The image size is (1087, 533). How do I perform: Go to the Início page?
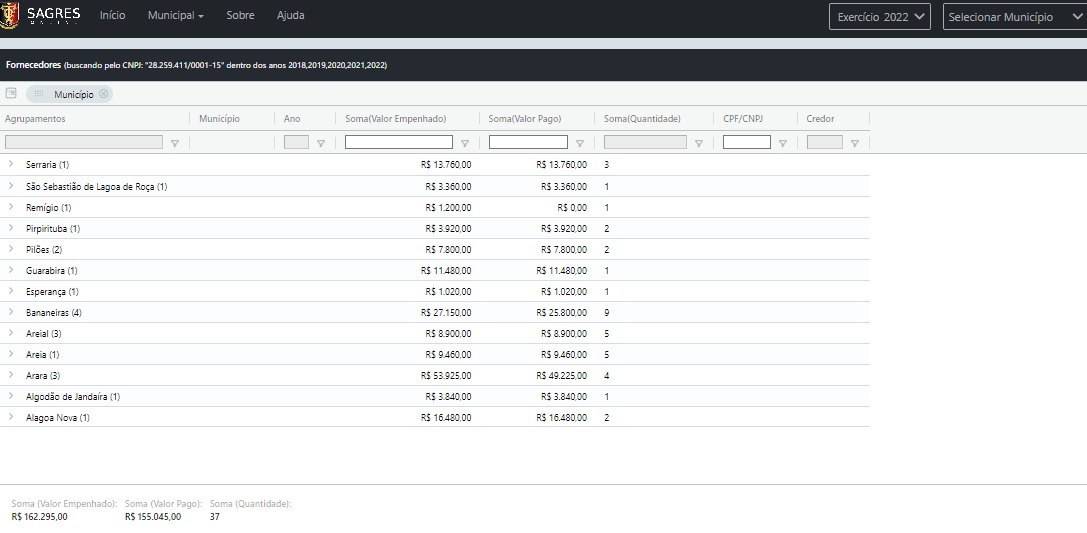113,16
